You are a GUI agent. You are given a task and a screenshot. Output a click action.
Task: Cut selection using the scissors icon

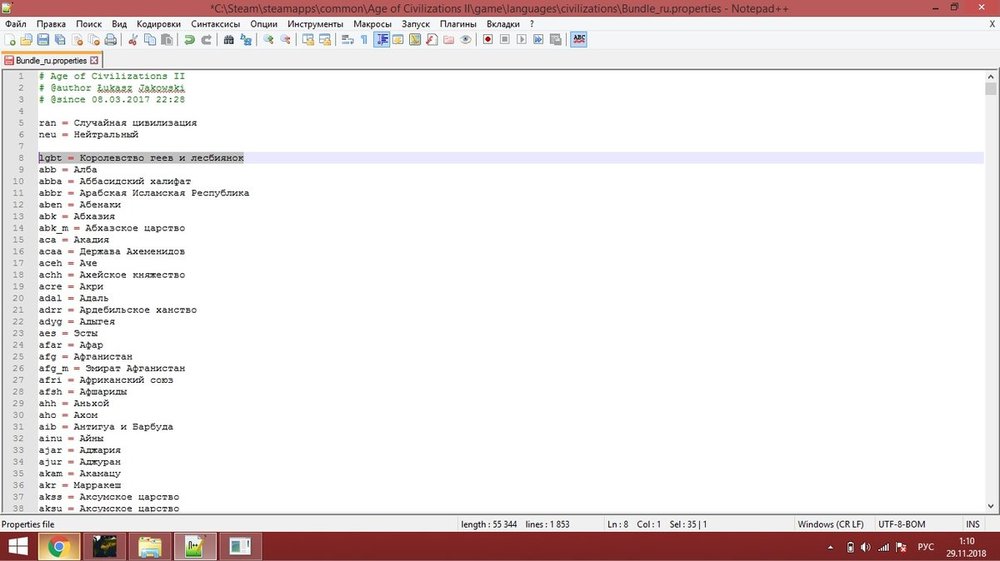click(133, 40)
